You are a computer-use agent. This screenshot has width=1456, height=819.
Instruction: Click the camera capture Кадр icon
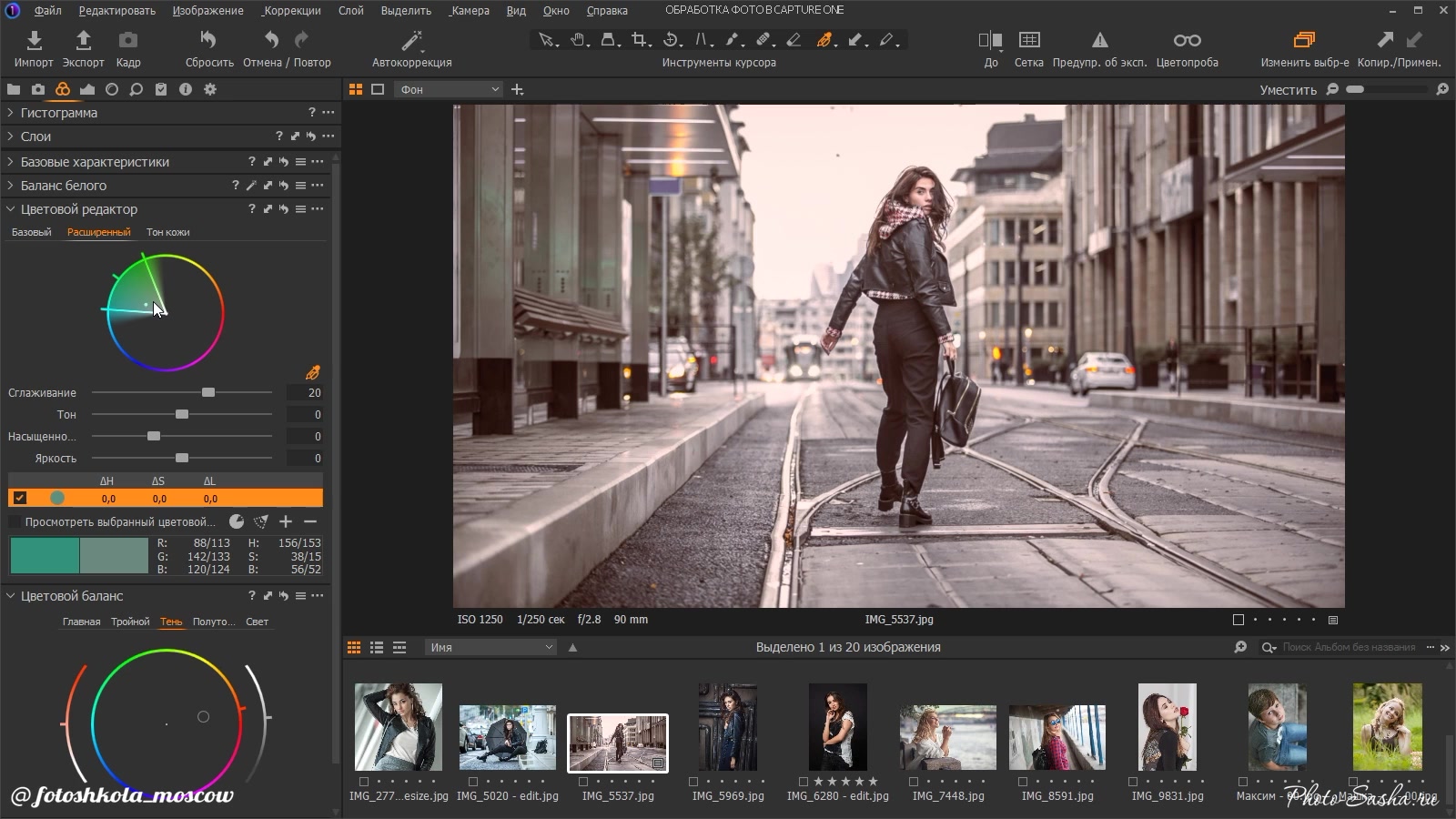tap(128, 40)
